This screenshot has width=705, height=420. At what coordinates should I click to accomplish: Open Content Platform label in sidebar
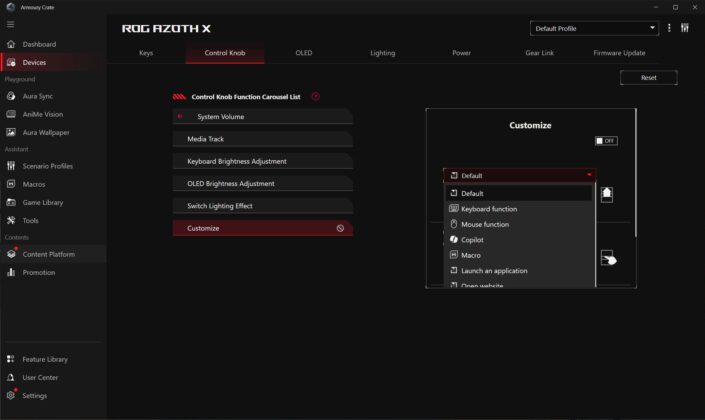tap(49, 254)
